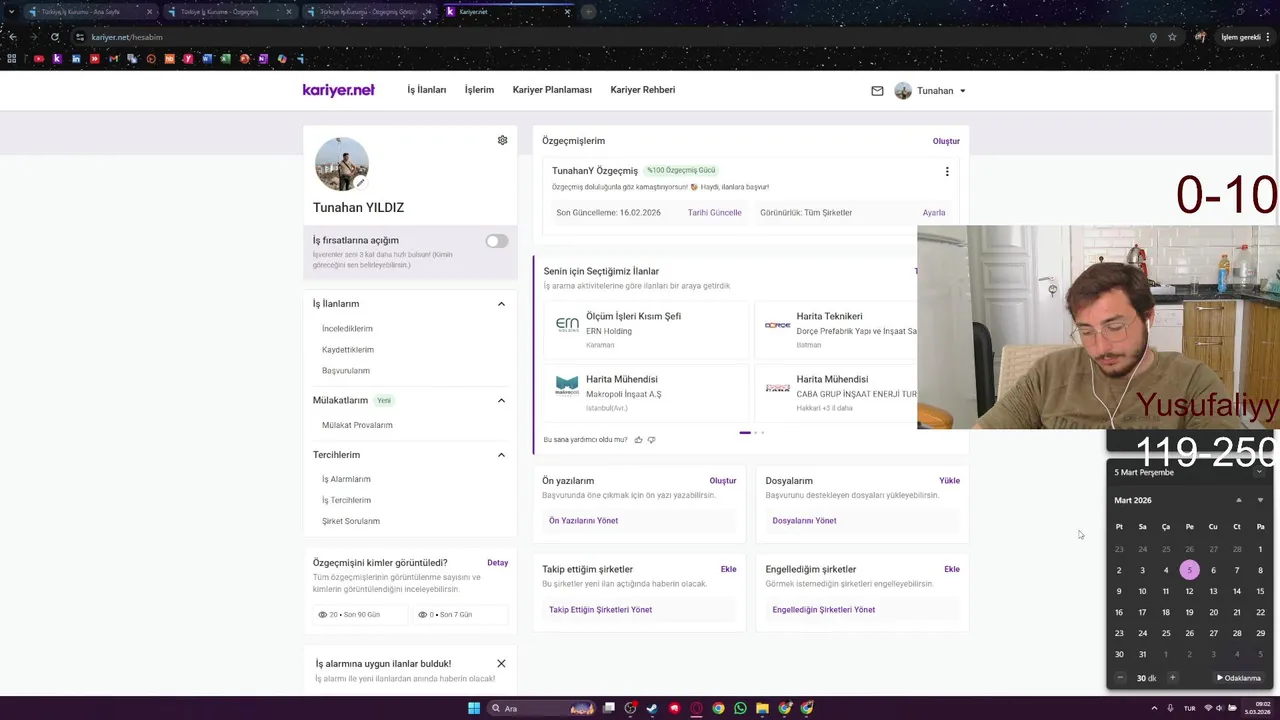Select March 13 in the calendar
The height and width of the screenshot is (720, 1280).
pyautogui.click(x=1213, y=591)
